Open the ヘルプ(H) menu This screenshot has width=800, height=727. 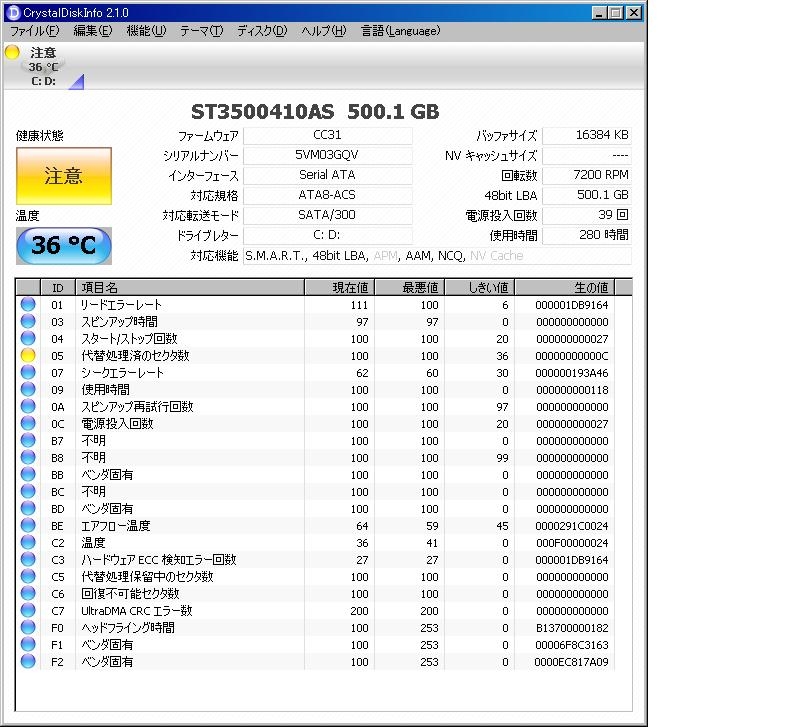[x=323, y=31]
